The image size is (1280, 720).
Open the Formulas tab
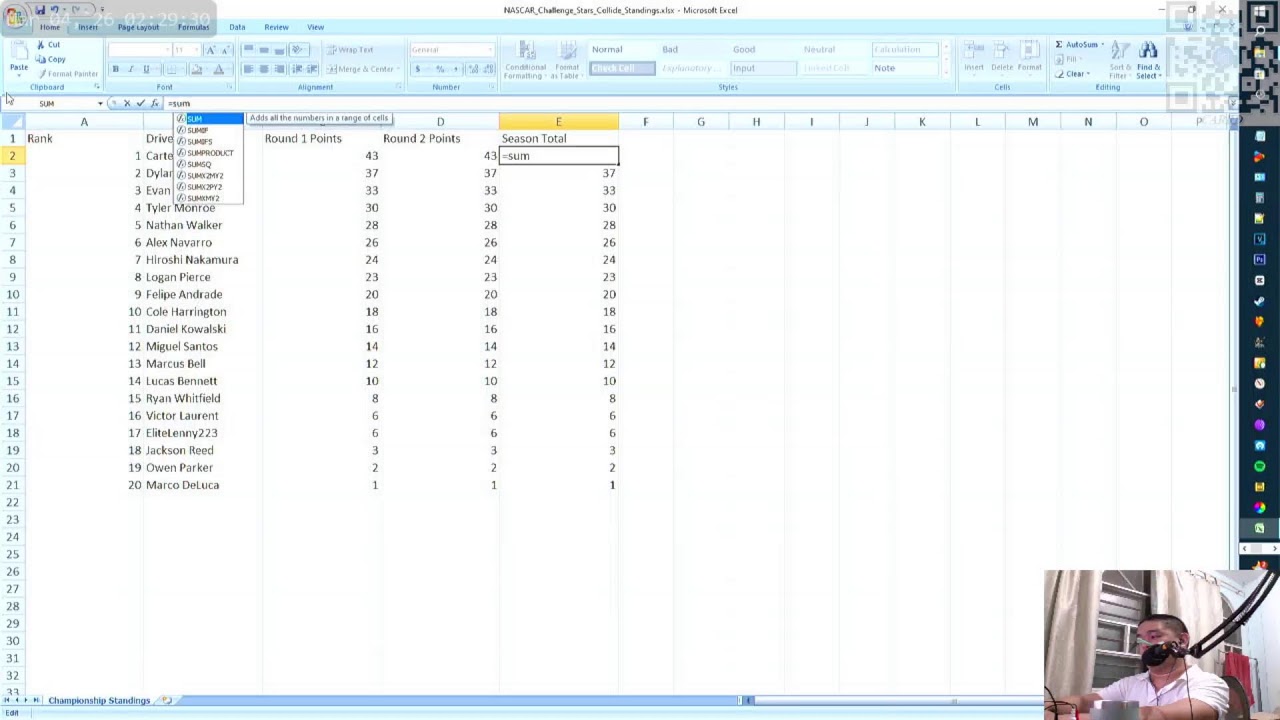(x=193, y=27)
